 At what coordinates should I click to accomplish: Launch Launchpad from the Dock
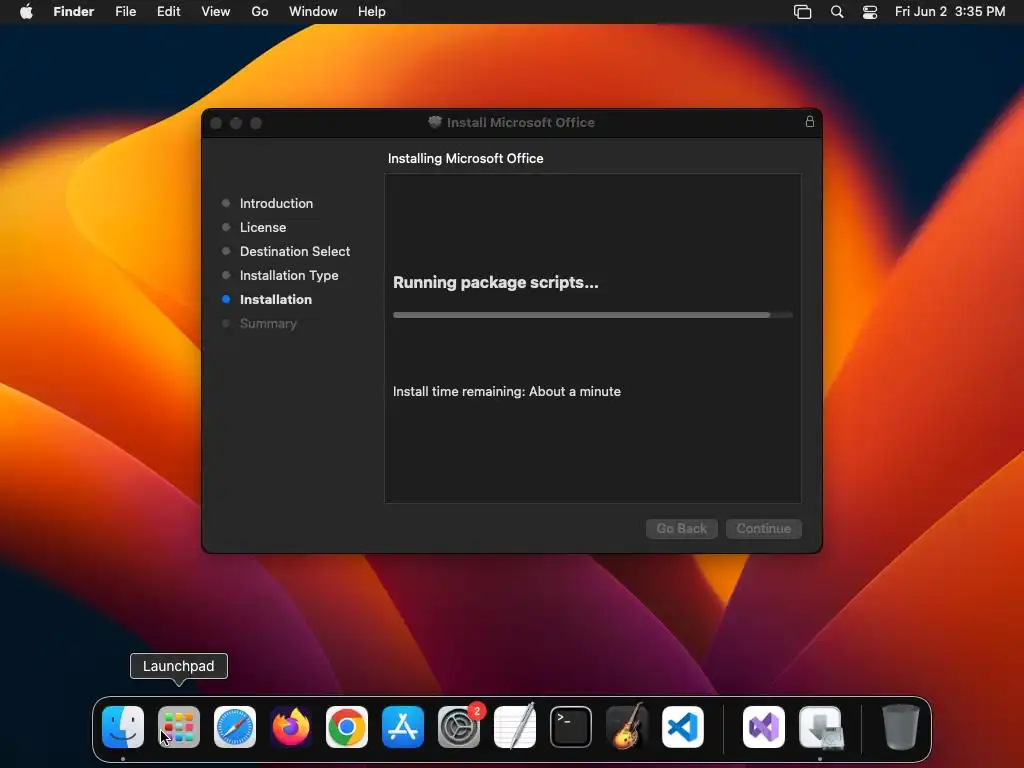pos(179,726)
